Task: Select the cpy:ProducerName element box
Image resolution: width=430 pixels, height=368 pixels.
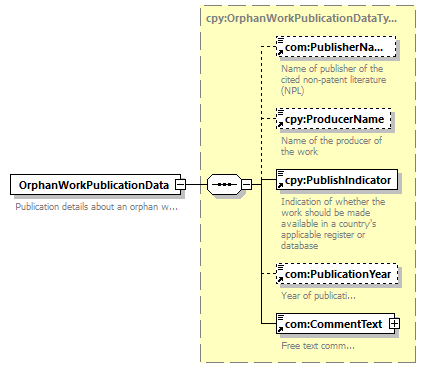Action: point(334,119)
